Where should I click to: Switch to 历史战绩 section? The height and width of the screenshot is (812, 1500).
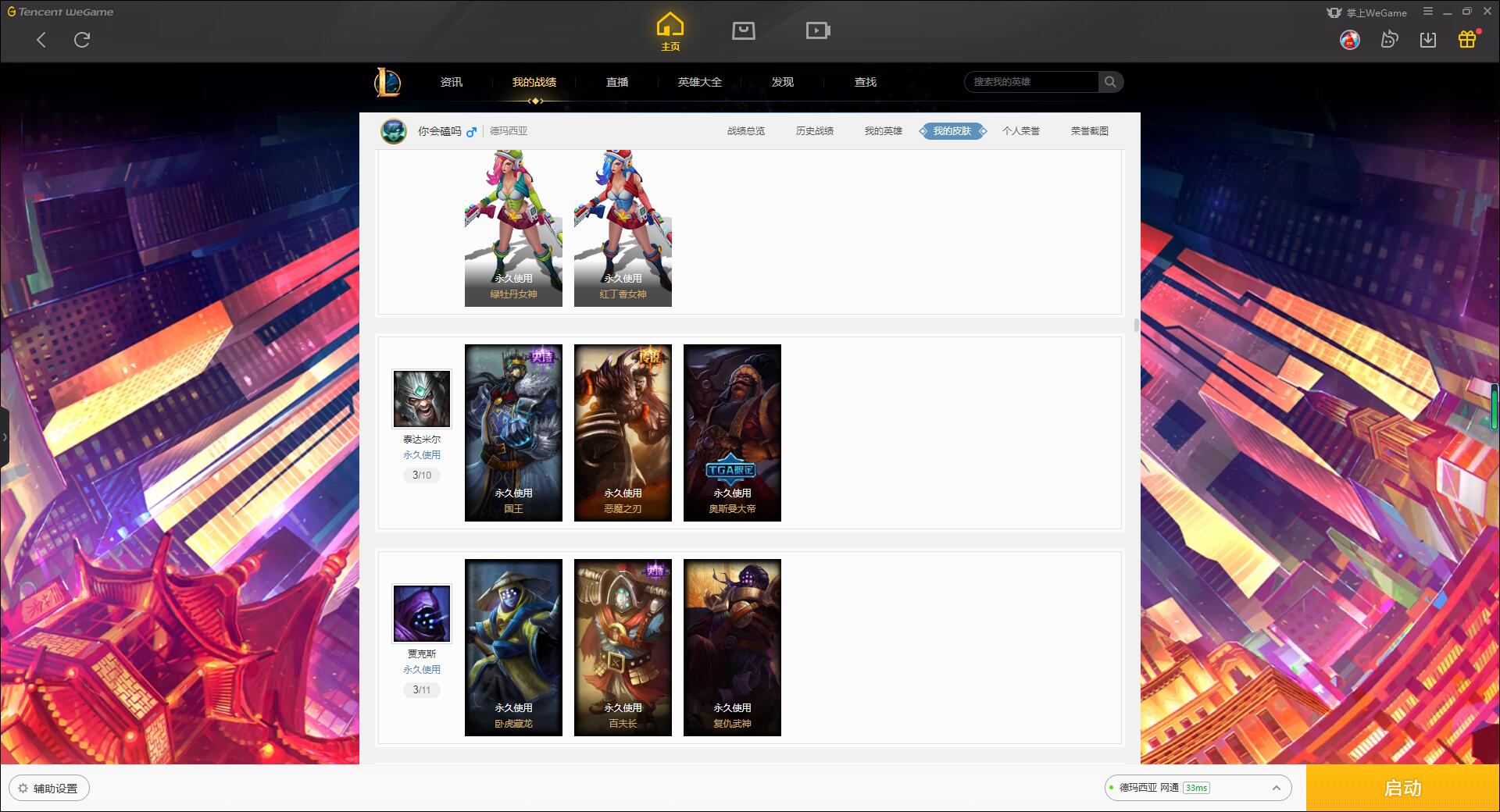tap(815, 131)
